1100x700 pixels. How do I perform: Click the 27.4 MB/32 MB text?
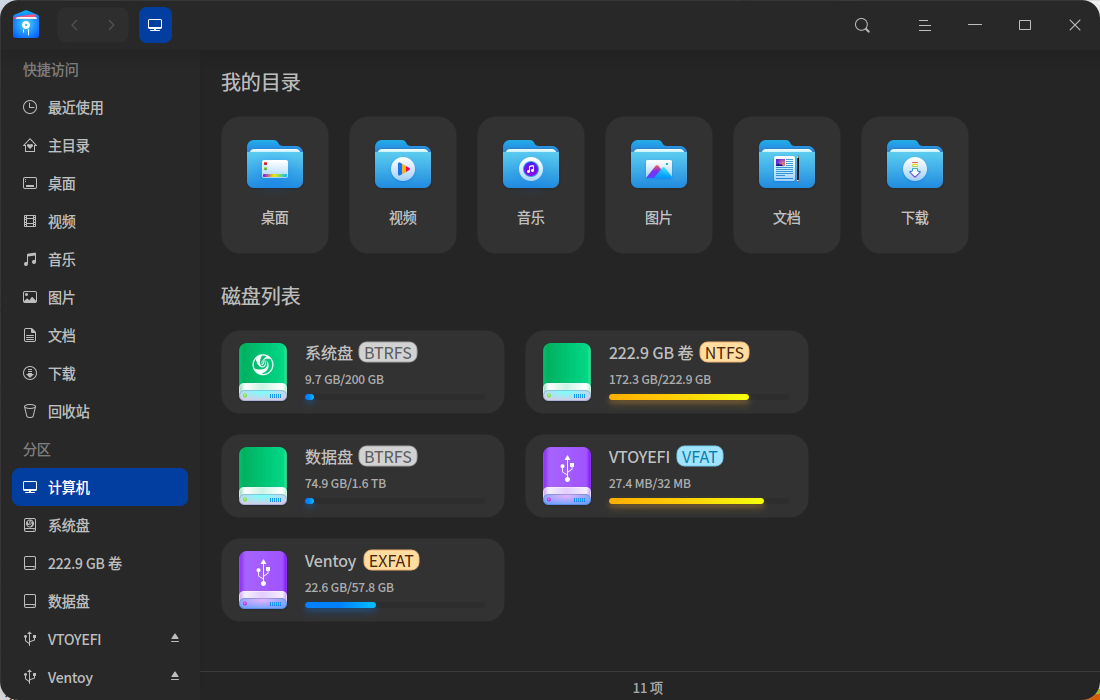pos(650,483)
